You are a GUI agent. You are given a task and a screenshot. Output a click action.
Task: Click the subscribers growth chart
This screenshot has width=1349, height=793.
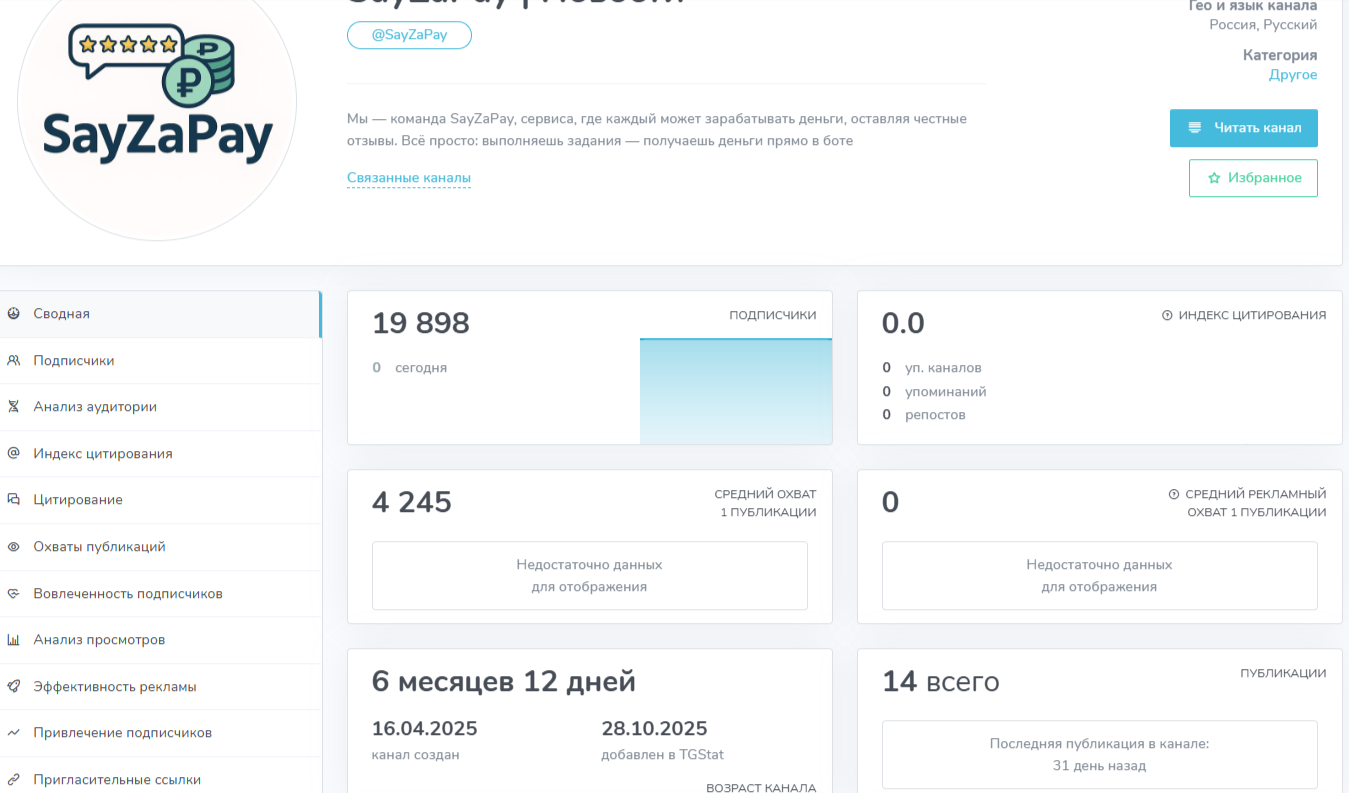(735, 391)
